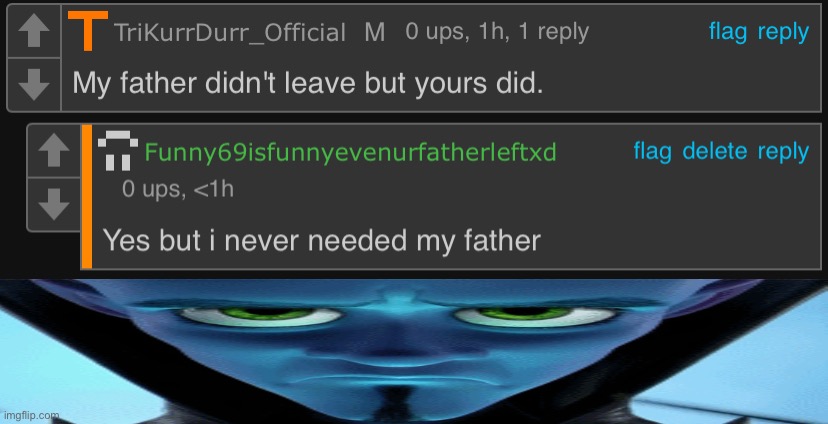Flag the top comment

click(728, 32)
